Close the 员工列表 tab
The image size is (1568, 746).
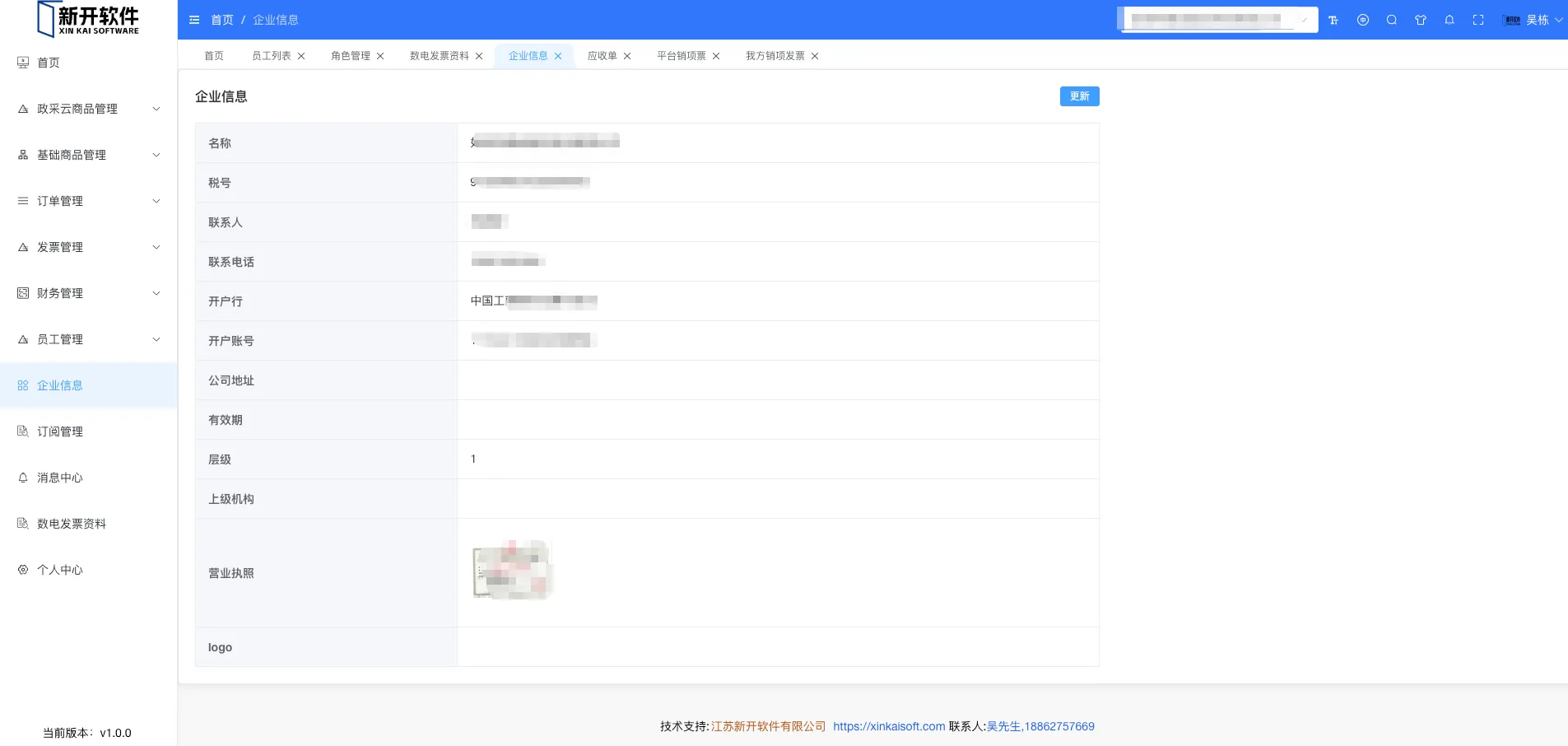[301, 56]
